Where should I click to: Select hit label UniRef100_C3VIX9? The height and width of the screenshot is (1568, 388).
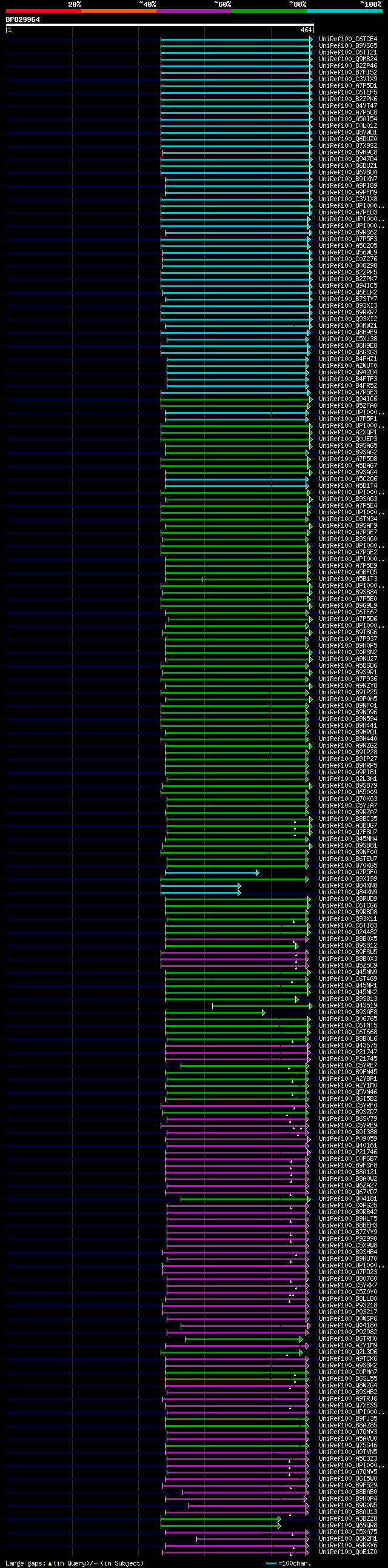coord(348,79)
